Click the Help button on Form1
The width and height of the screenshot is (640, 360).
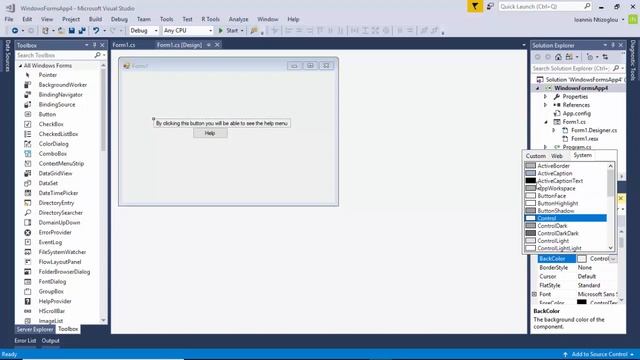tap(210, 133)
